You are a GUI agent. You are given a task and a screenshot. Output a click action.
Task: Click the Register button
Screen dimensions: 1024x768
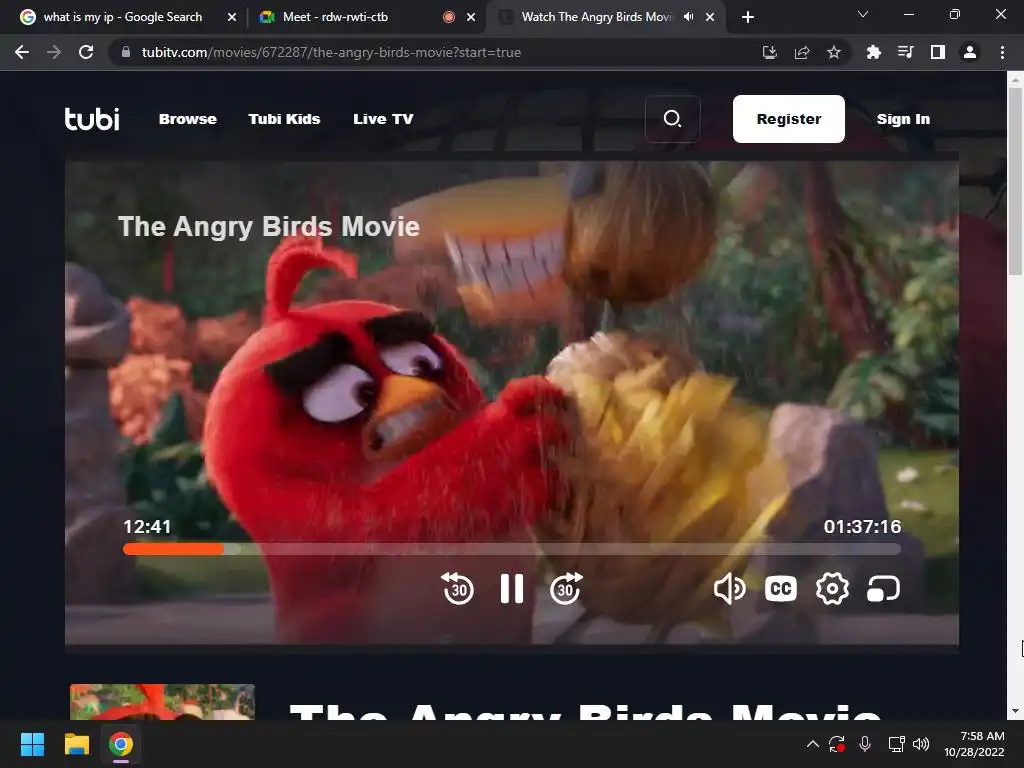pos(788,119)
